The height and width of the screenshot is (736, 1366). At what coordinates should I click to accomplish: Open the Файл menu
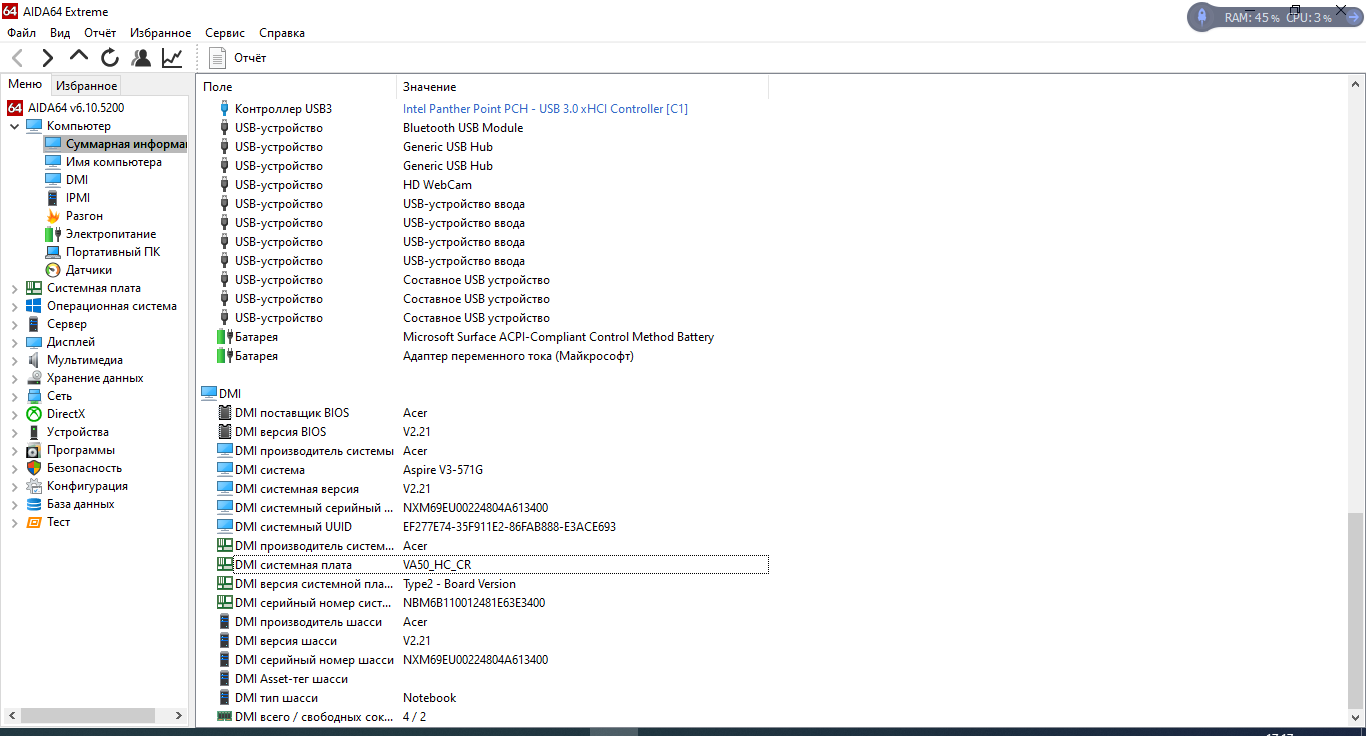pos(21,33)
